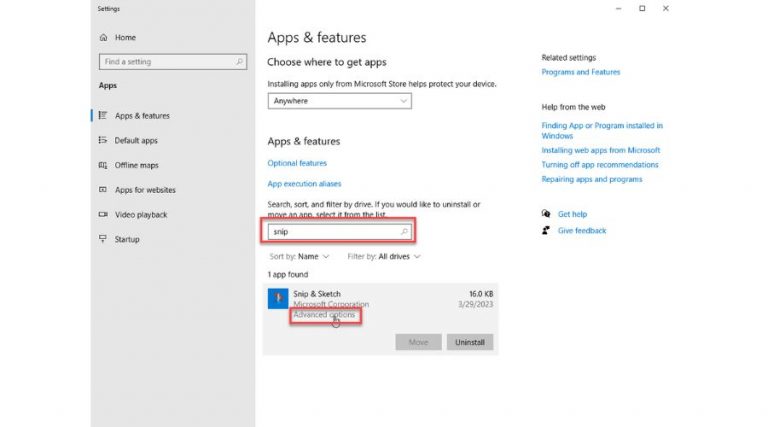The image size is (768, 427).
Task: Click the Startup sidebar icon
Action: tap(103, 239)
